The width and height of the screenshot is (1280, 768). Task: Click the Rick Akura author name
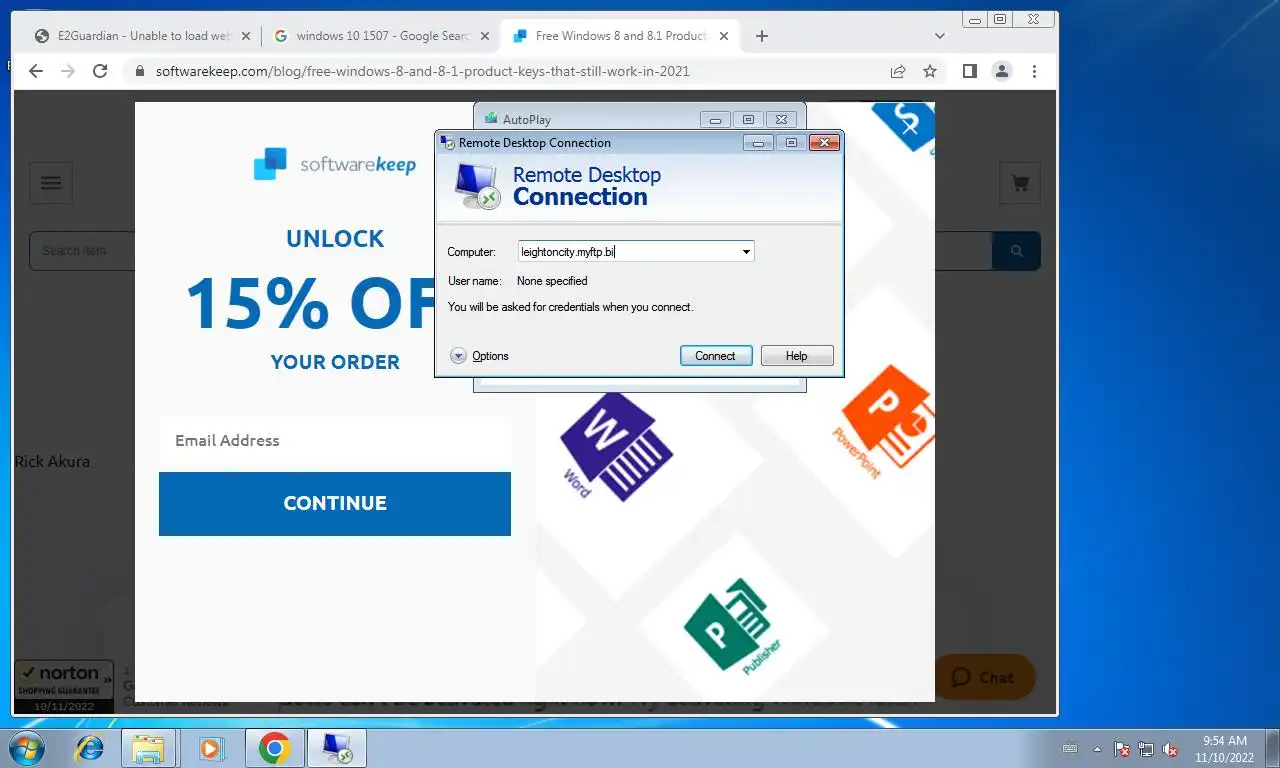(x=52, y=462)
